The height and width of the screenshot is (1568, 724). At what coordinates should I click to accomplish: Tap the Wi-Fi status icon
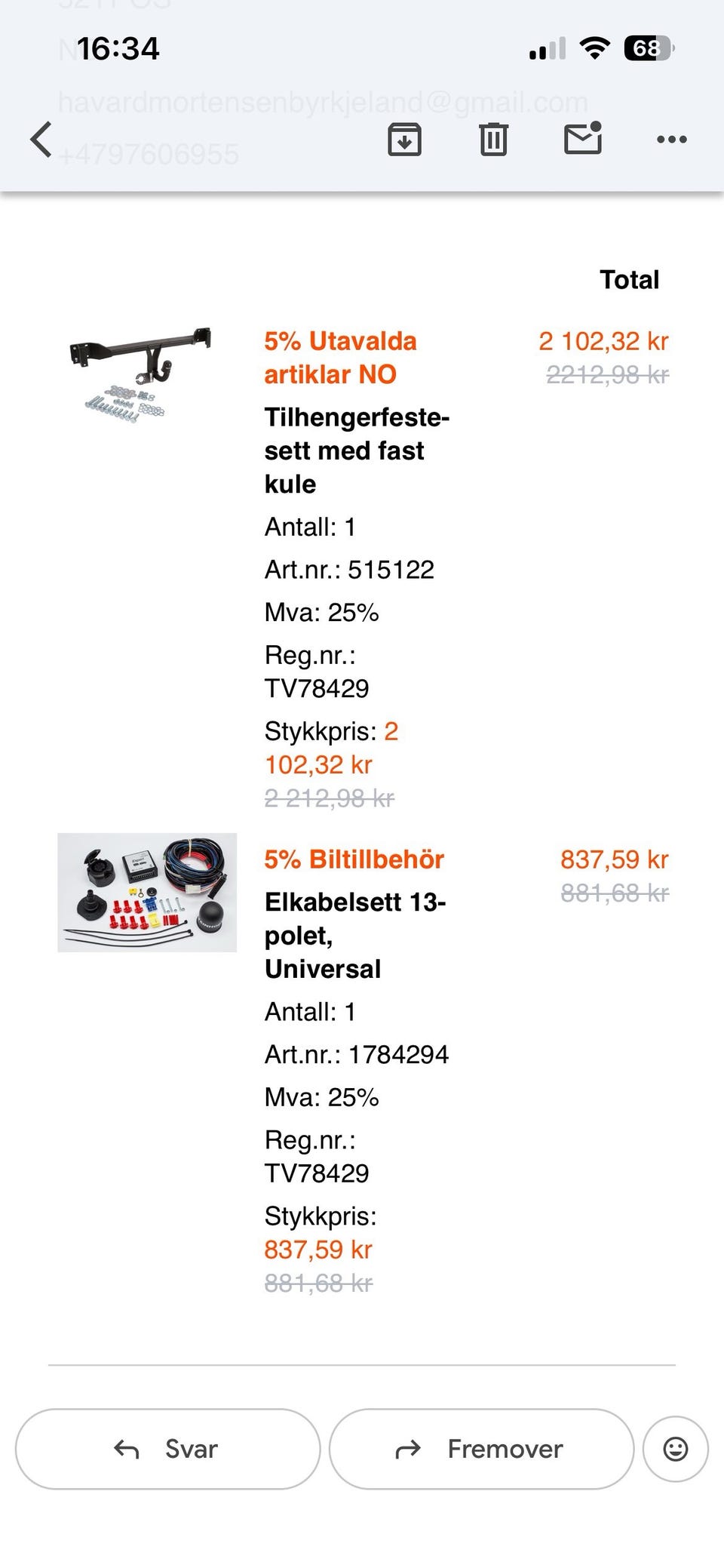point(595,47)
